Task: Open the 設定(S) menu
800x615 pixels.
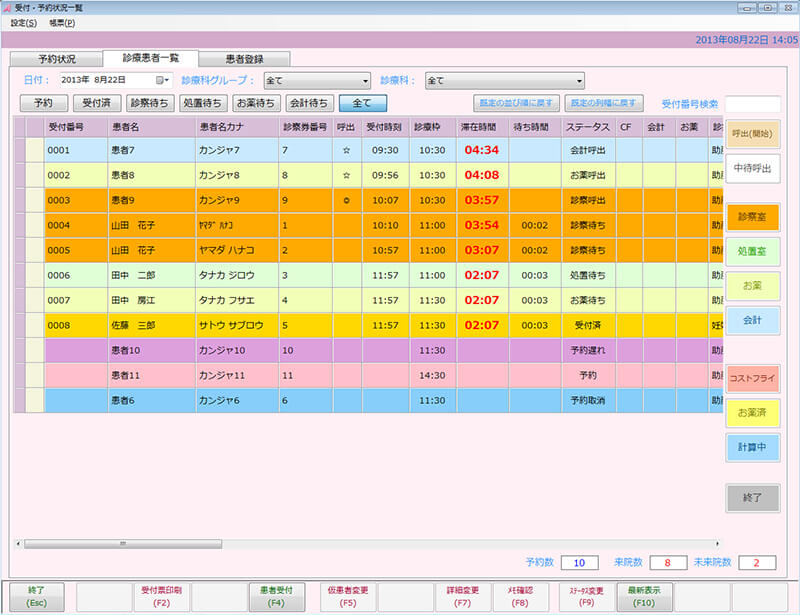Action: (23, 23)
